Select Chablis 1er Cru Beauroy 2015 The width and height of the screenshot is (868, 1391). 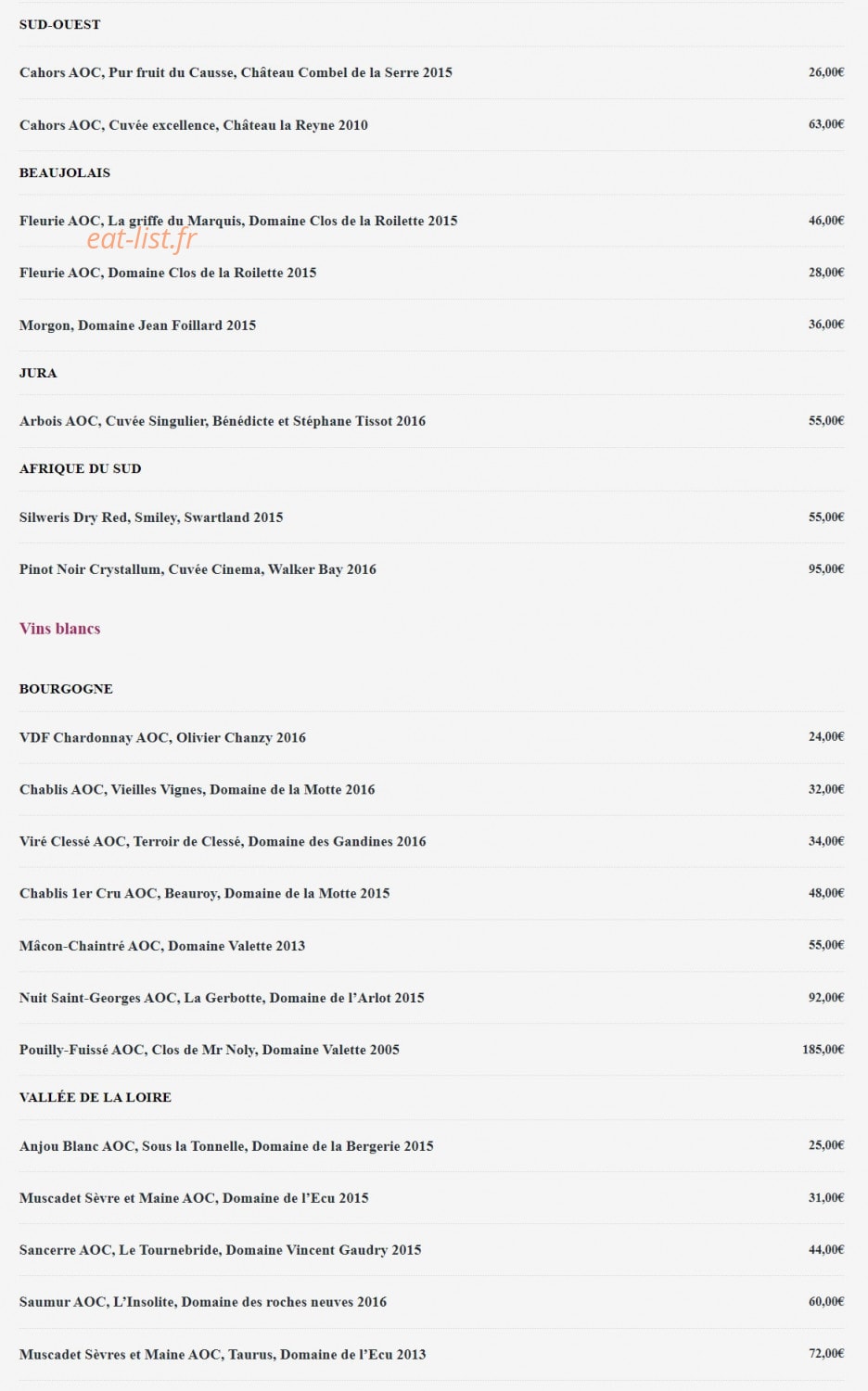pos(204,893)
